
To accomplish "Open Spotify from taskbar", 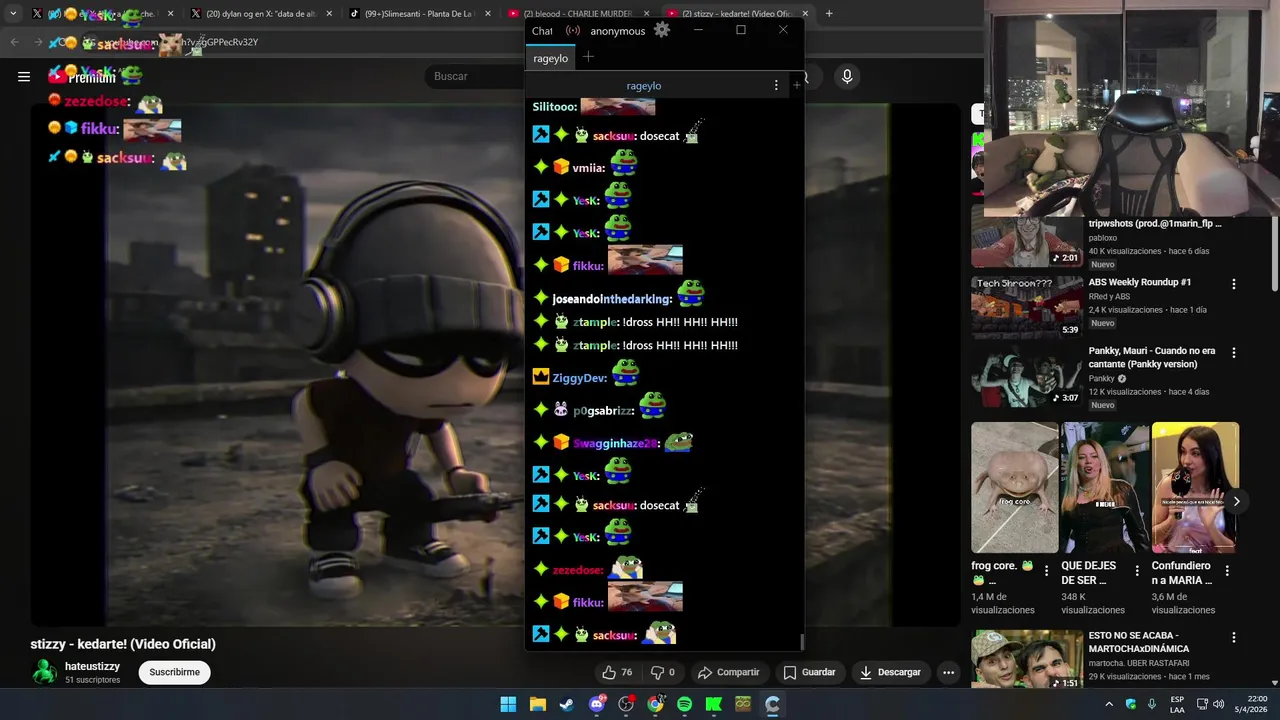I will pos(684,704).
